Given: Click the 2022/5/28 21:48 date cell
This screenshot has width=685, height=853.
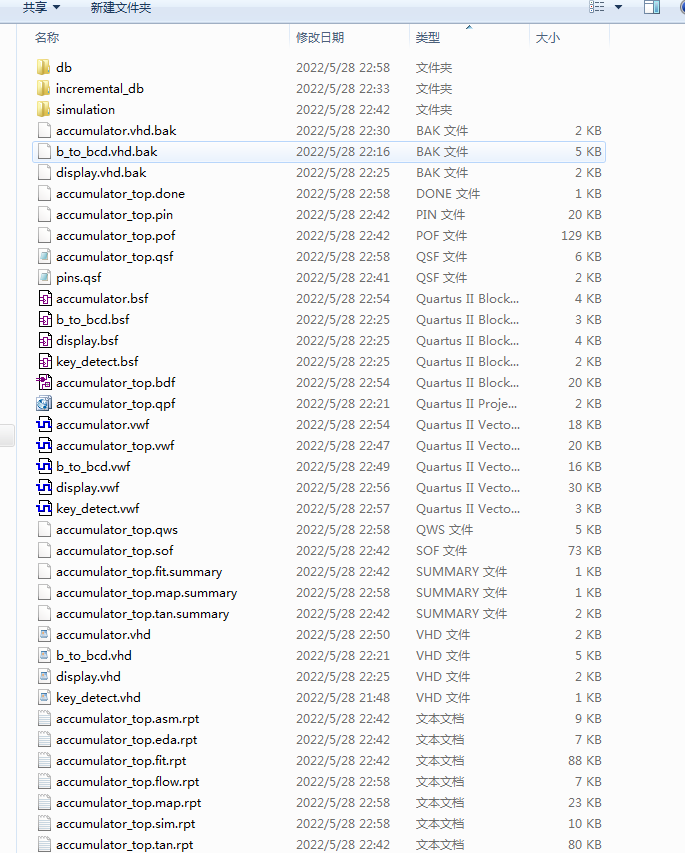Looking at the screenshot, I should coord(343,698).
